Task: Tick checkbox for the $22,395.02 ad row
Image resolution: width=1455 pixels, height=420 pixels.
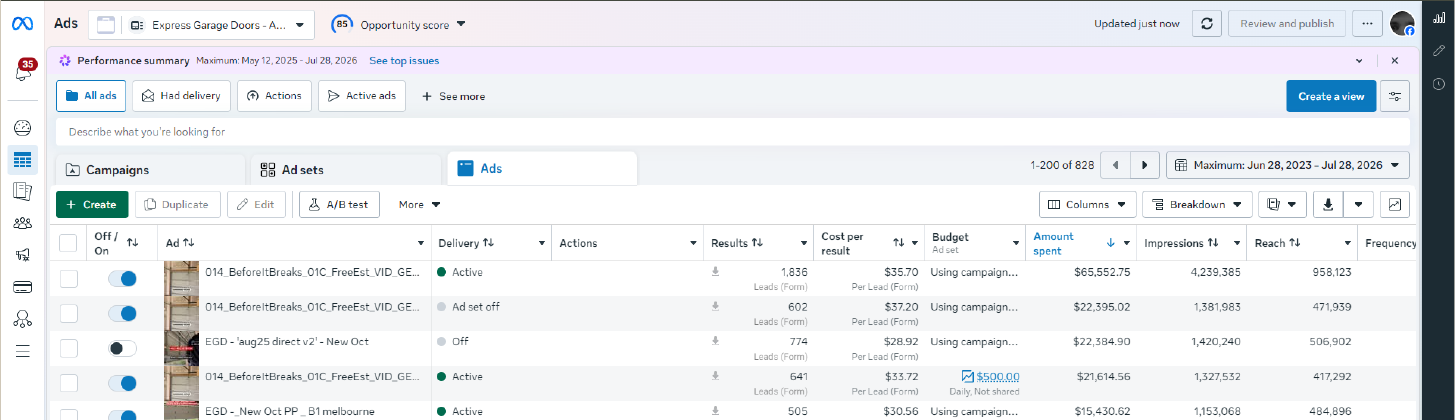Action: pos(68,313)
